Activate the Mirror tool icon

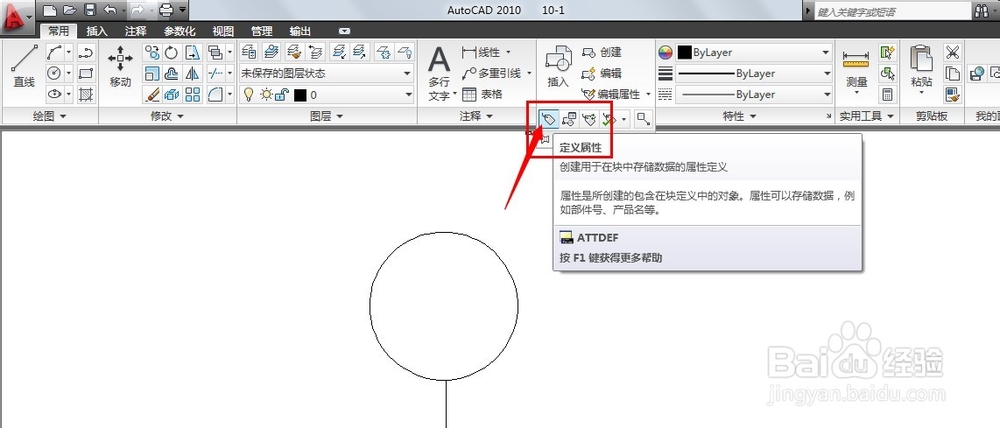click(192, 73)
